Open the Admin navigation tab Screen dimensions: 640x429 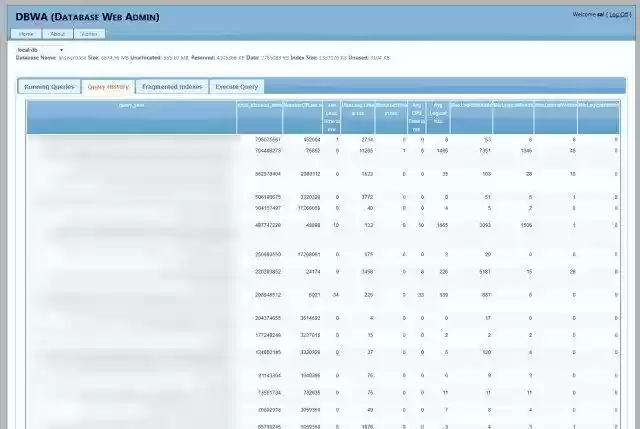tap(89, 34)
